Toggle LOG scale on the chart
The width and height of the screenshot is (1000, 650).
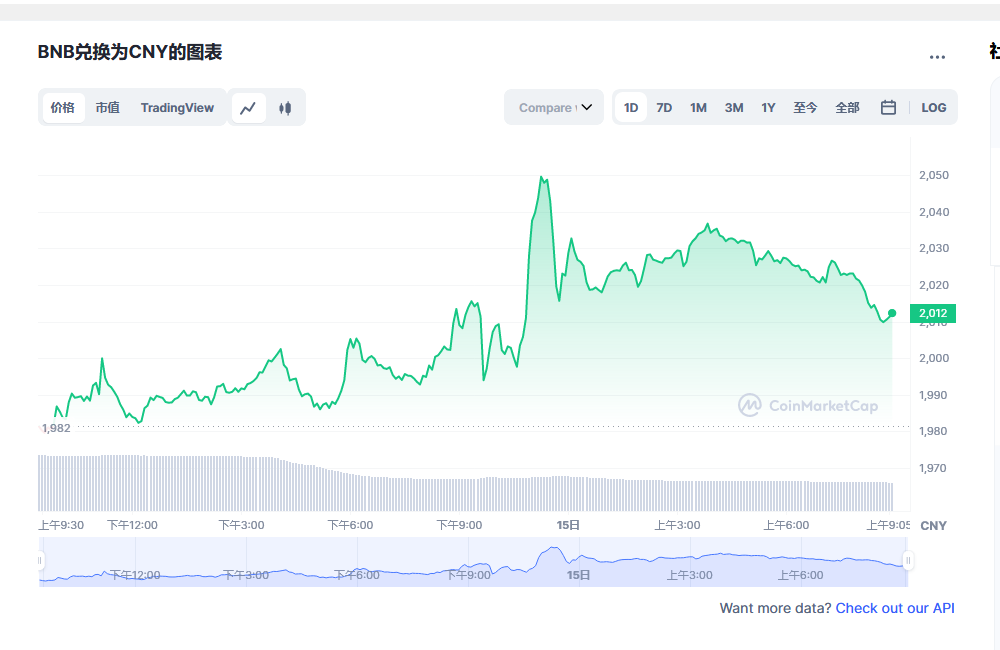pyautogui.click(x=933, y=108)
